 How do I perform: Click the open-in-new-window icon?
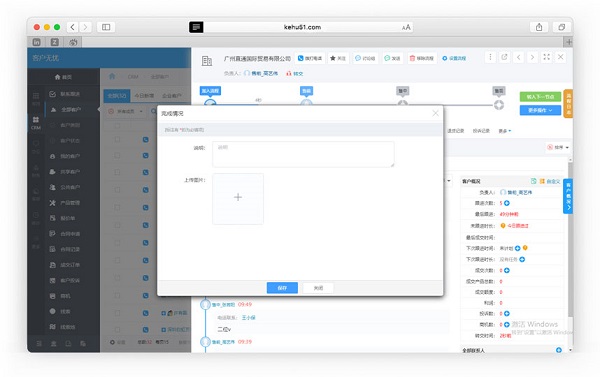click(x=504, y=57)
